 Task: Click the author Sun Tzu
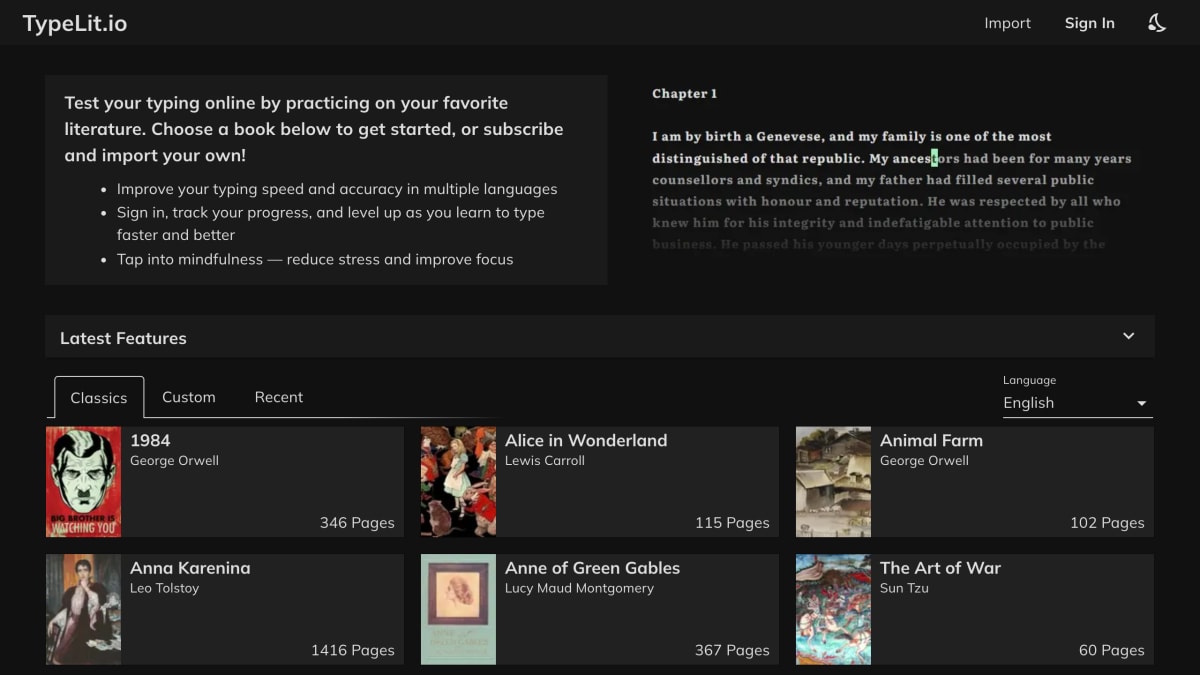[x=904, y=588]
